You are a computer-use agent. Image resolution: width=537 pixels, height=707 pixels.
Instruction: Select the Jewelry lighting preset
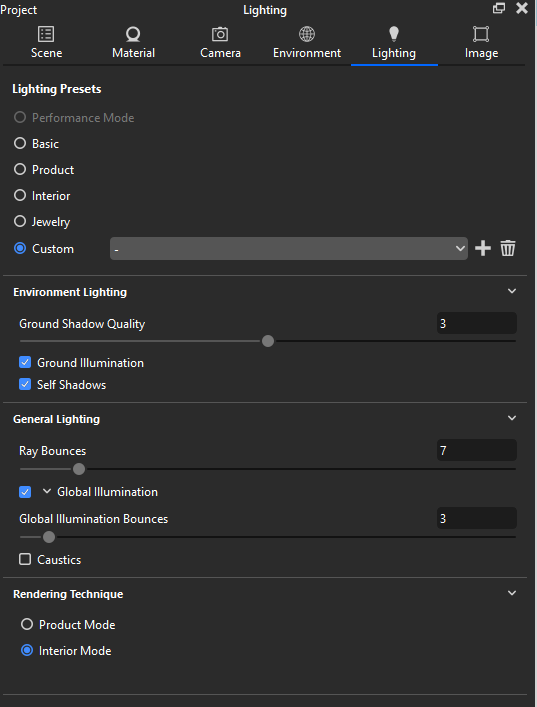(x=20, y=221)
